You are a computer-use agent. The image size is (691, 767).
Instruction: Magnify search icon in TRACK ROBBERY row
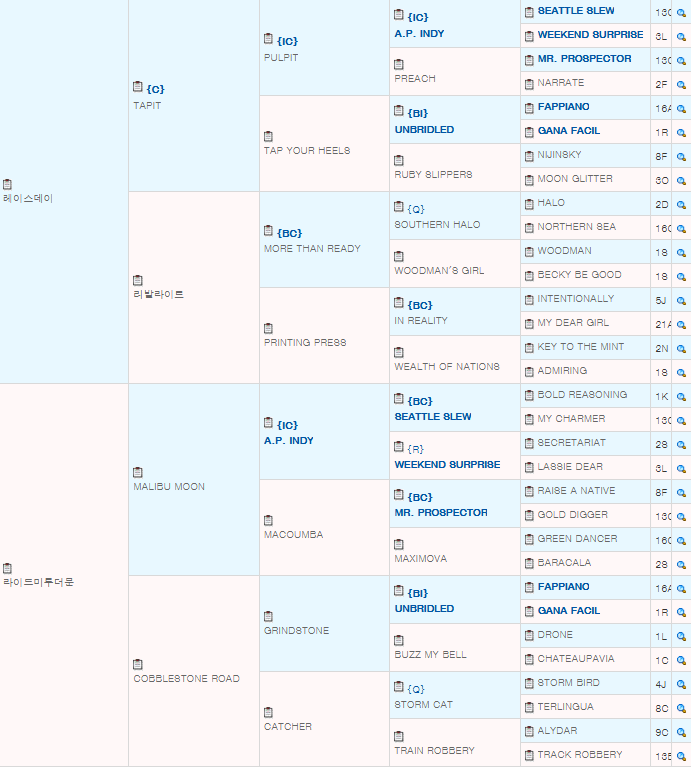[681, 756]
